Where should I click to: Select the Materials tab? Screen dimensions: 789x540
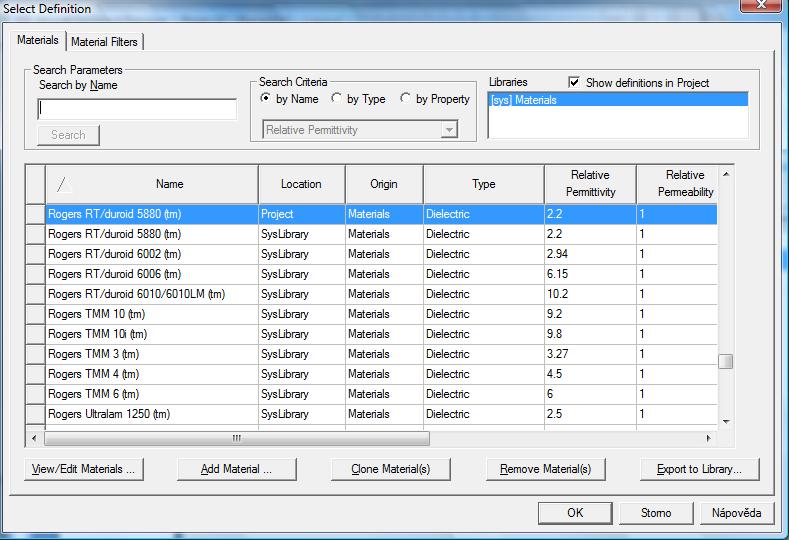tap(38, 40)
